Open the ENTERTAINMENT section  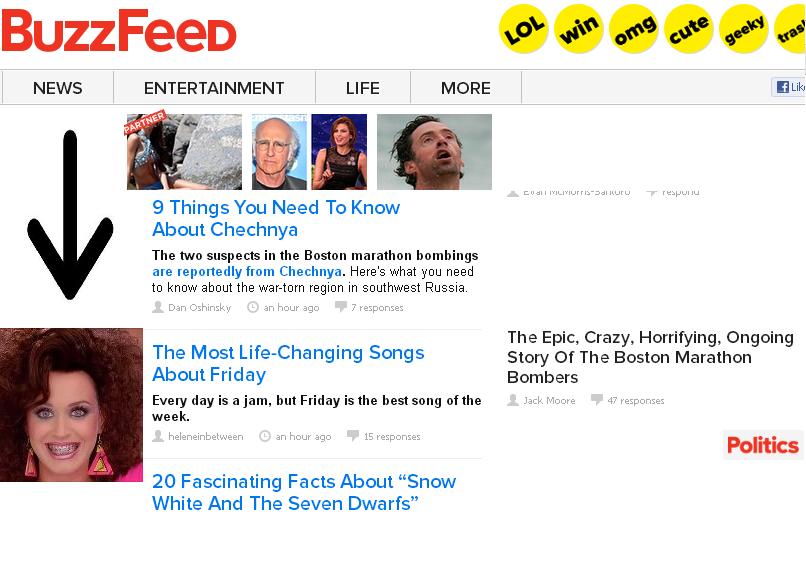pos(214,88)
